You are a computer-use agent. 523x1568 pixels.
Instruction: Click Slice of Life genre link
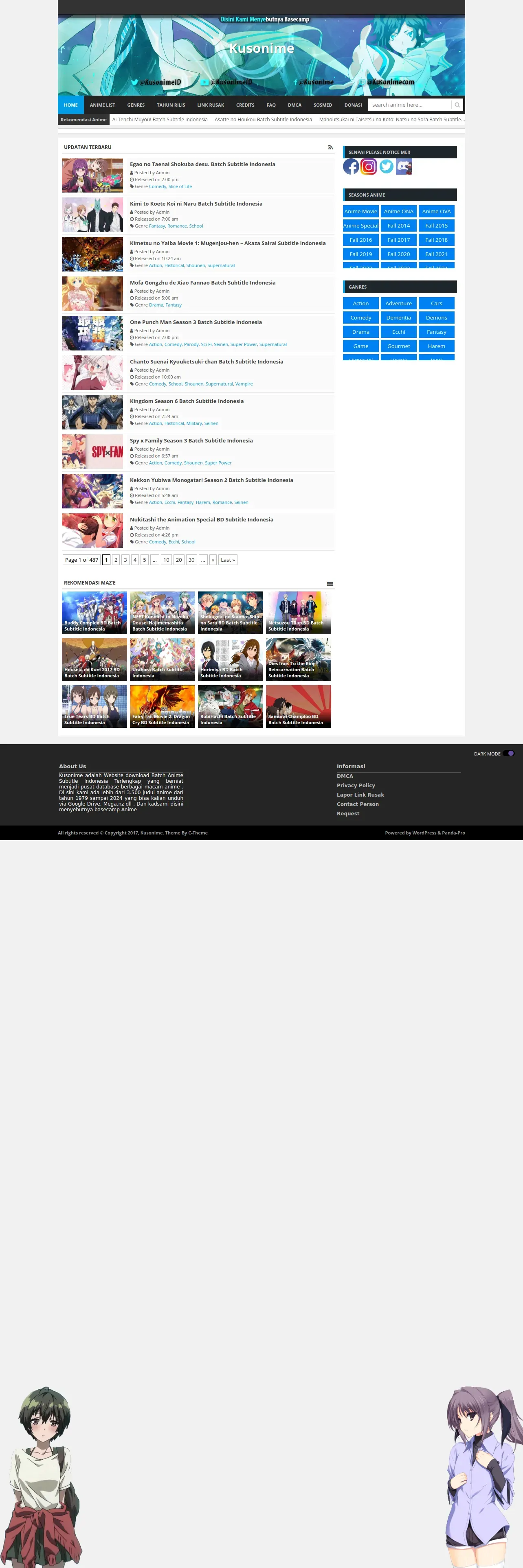coord(180,187)
